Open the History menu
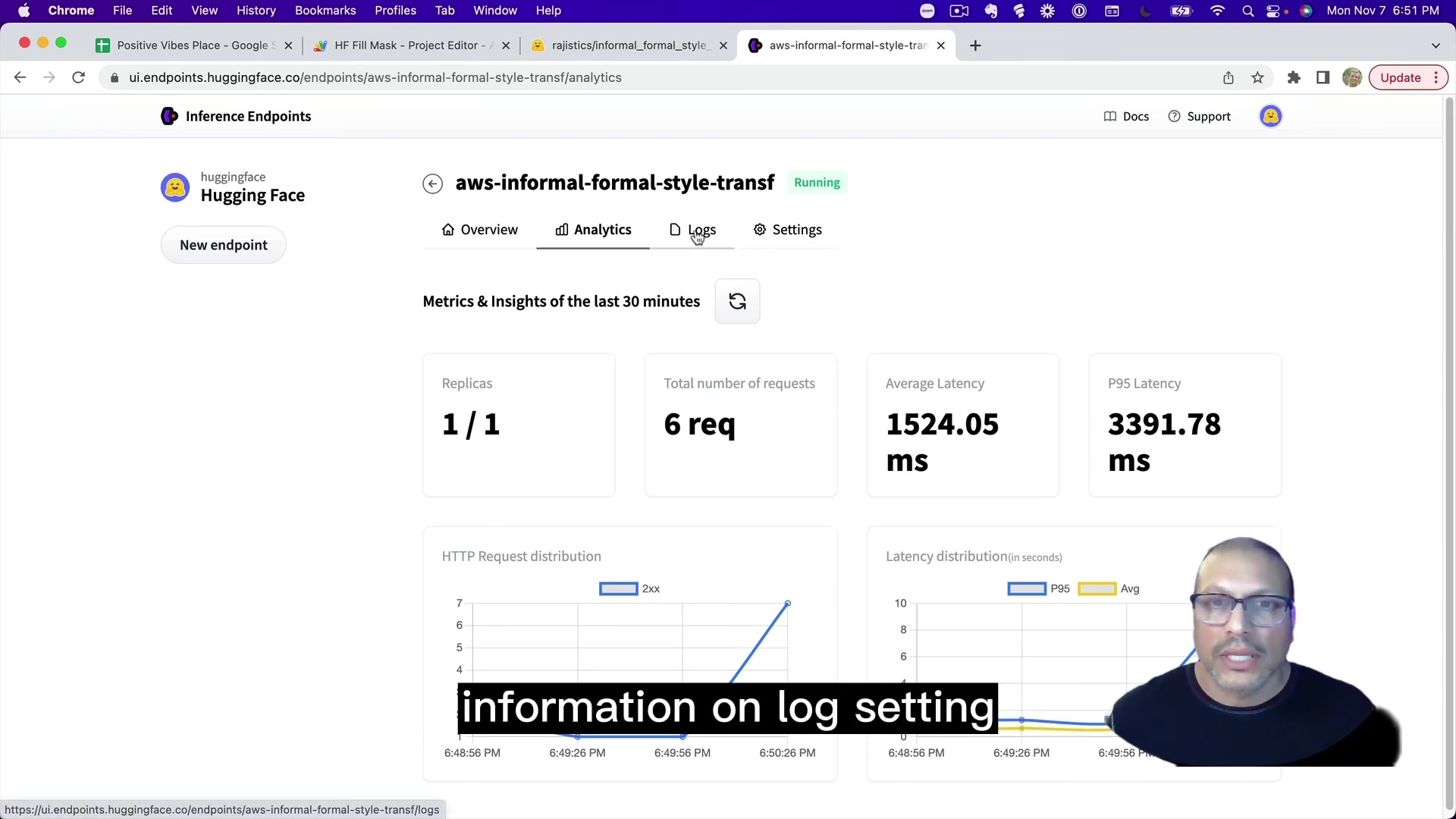The height and width of the screenshot is (819, 1456). click(x=256, y=11)
